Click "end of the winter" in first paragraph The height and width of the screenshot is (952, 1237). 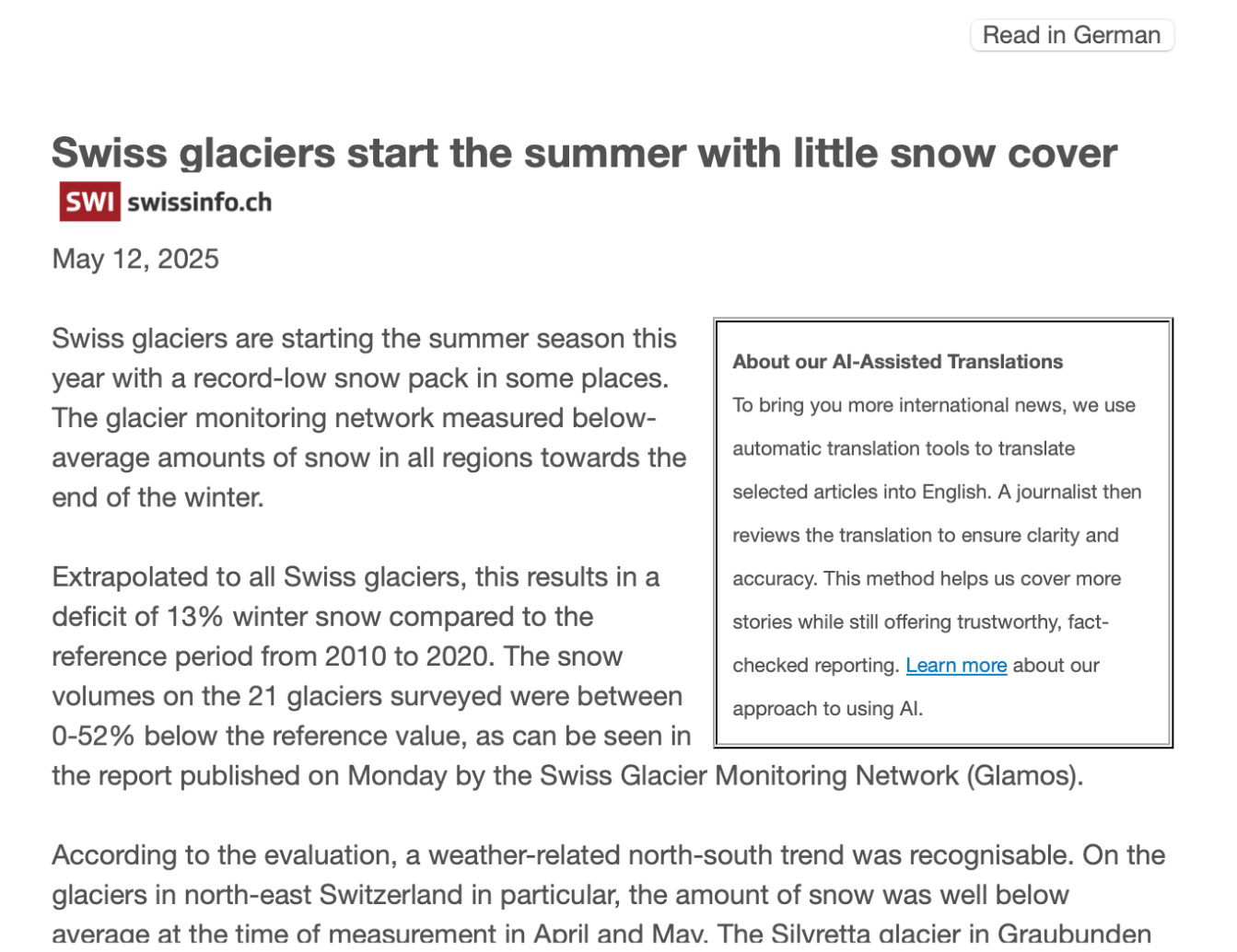(x=157, y=497)
